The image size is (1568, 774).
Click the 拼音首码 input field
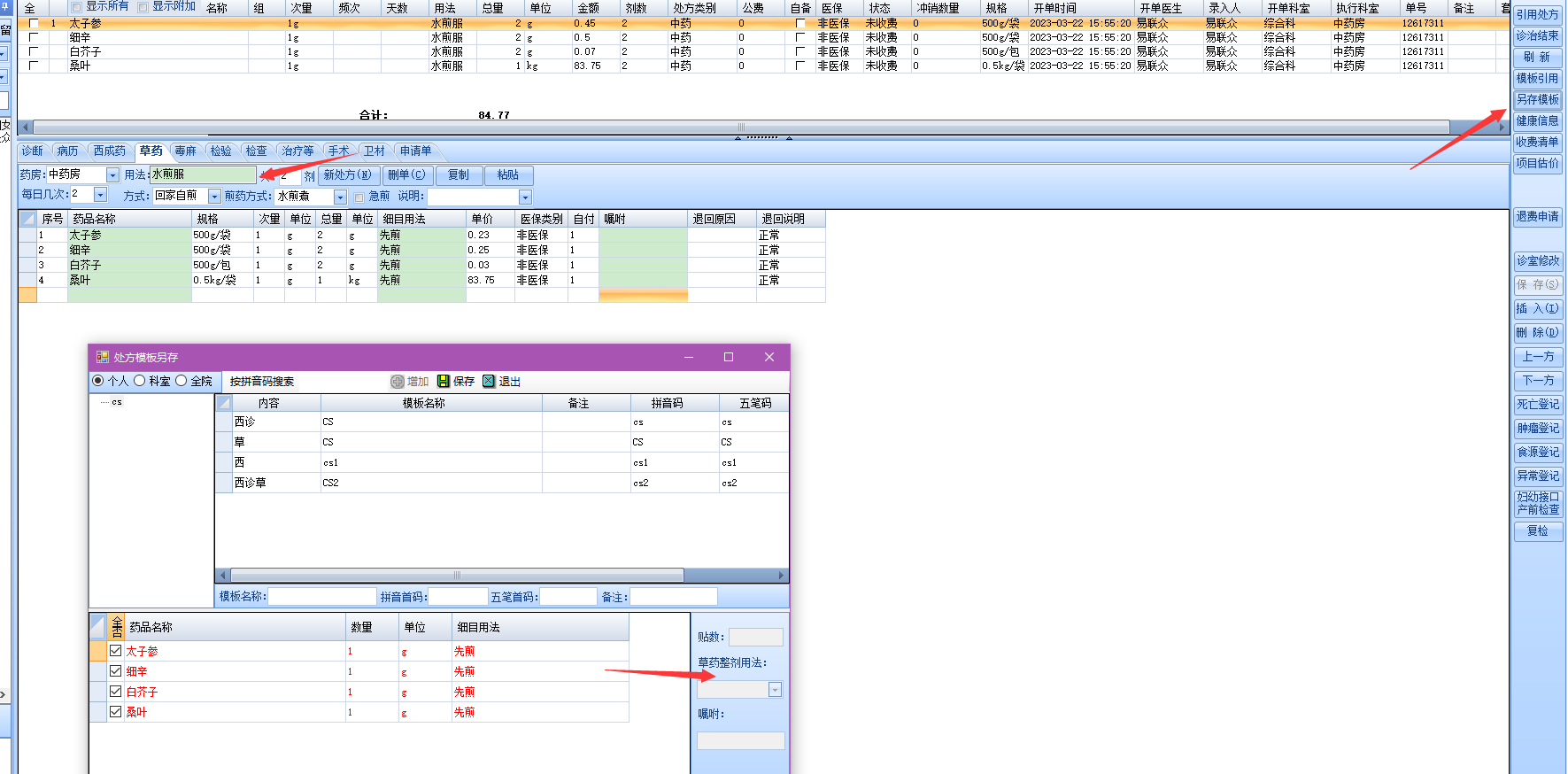click(459, 597)
